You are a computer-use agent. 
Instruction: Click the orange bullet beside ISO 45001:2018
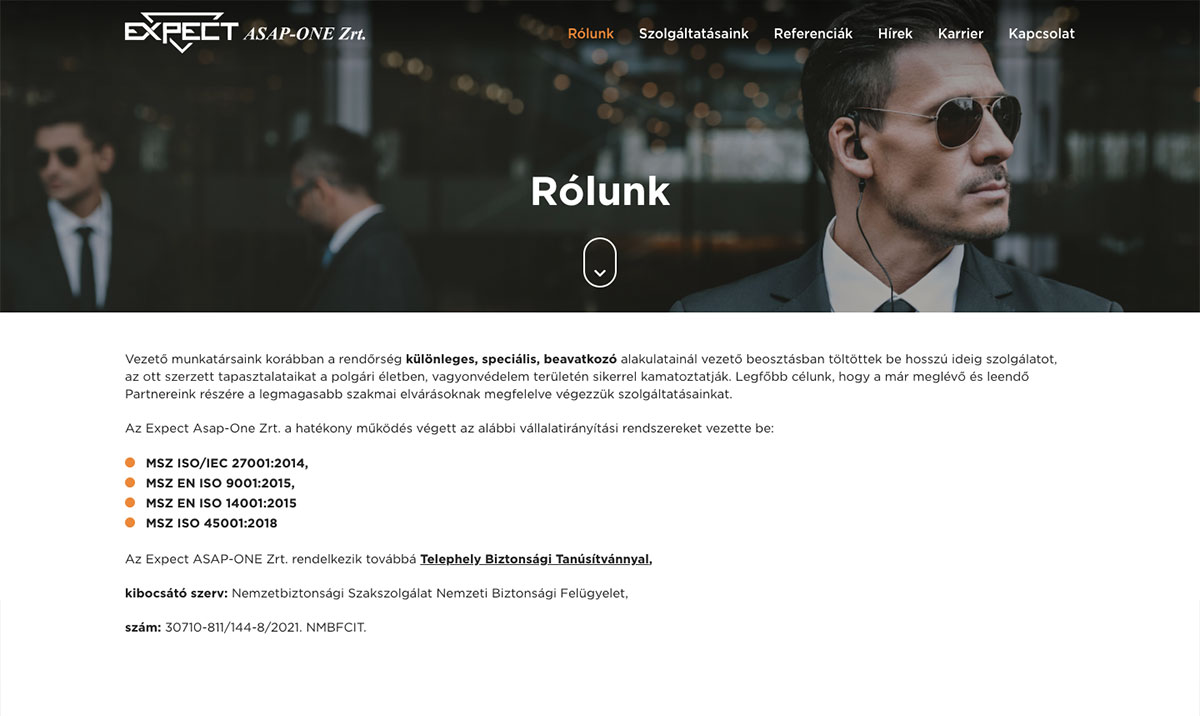pyautogui.click(x=130, y=522)
